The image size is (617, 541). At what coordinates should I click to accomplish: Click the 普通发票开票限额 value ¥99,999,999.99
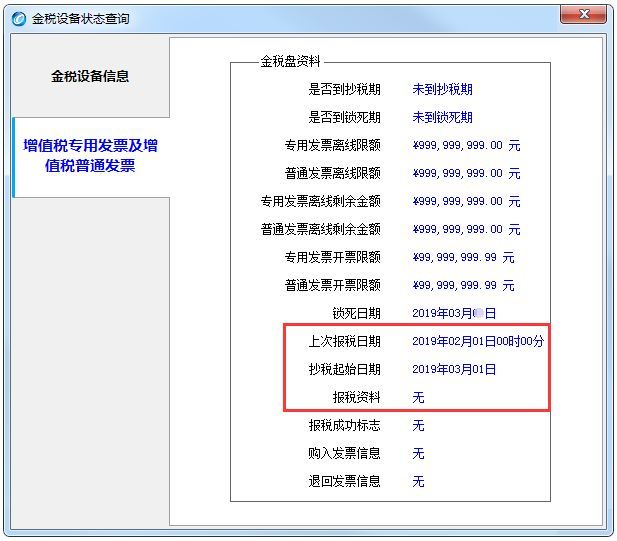463,285
